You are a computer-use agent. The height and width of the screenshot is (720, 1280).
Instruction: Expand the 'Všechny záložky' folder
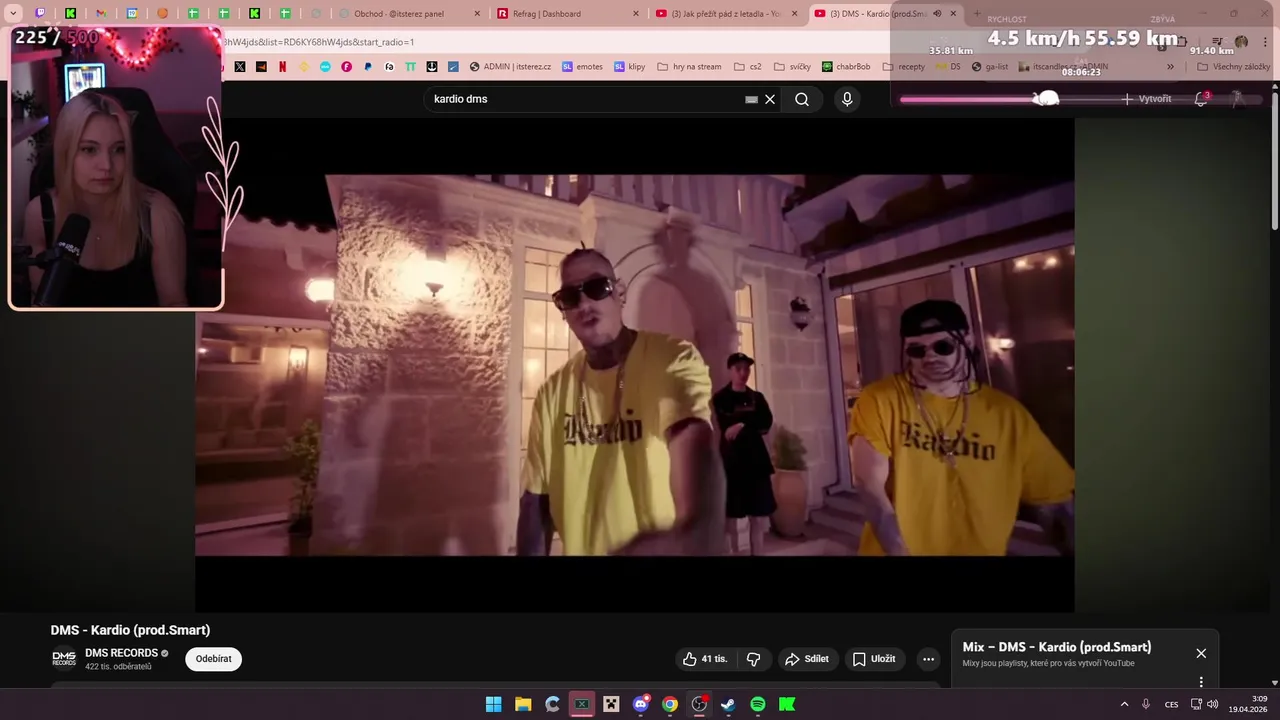pyautogui.click(x=1233, y=67)
